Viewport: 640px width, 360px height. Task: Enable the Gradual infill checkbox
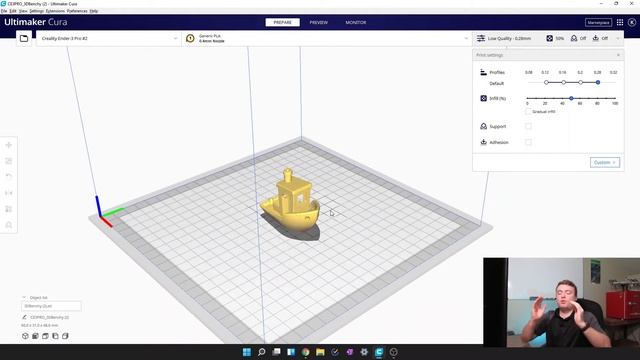[x=528, y=111]
